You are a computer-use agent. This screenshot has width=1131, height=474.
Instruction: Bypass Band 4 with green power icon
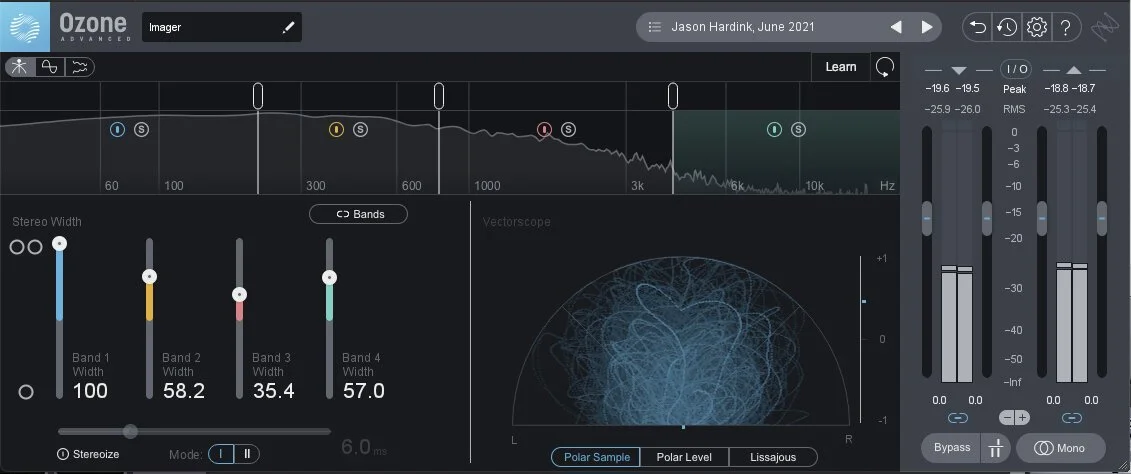point(774,129)
